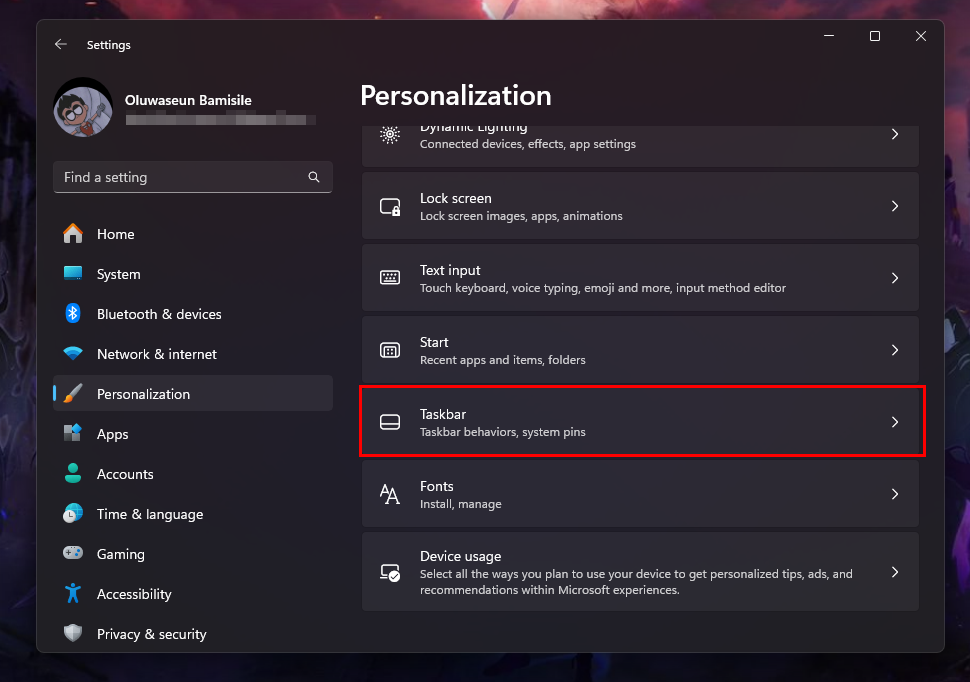
Task: Go to System settings
Action: (193, 274)
